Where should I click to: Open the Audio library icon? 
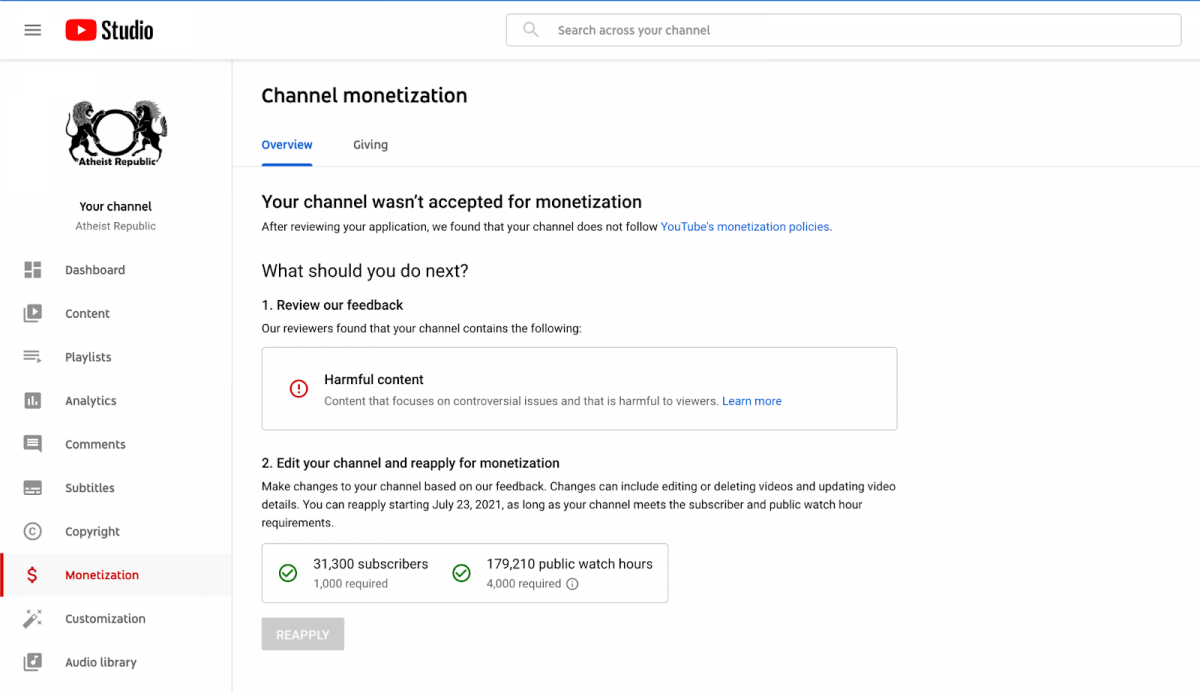tap(33, 662)
